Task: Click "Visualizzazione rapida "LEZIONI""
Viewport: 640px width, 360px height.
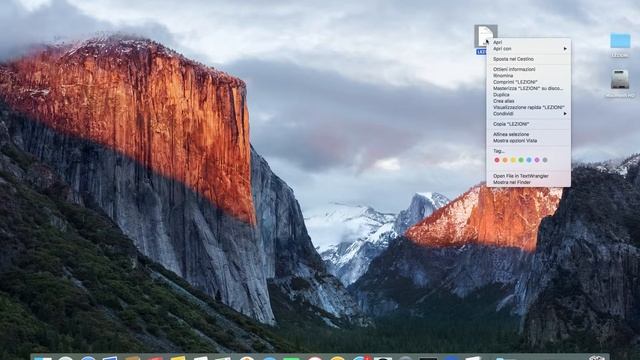Action: point(528,107)
